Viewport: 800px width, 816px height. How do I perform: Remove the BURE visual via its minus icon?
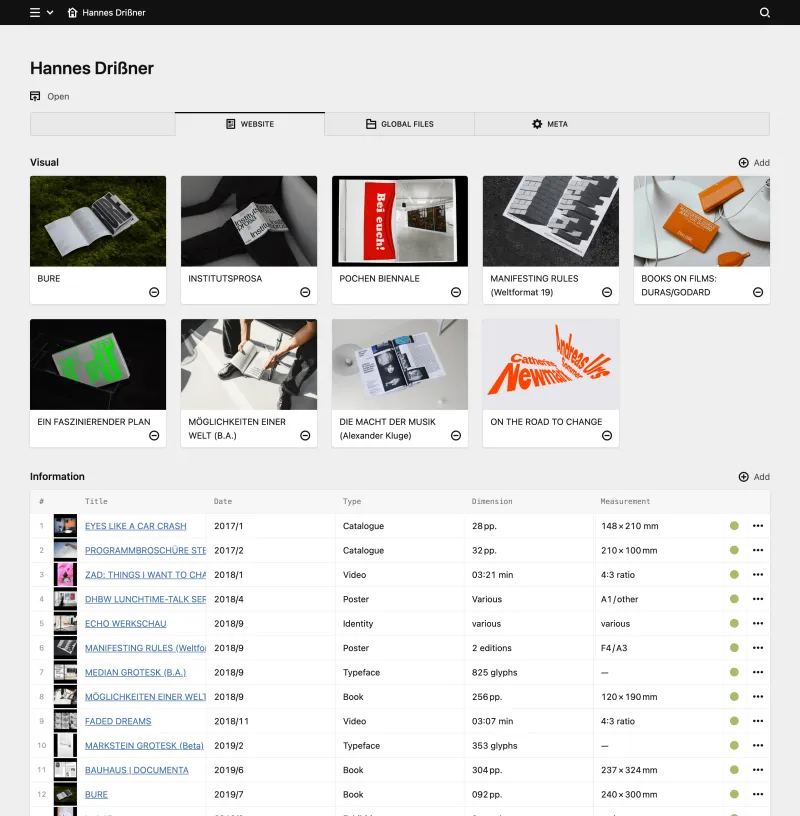pos(153,292)
